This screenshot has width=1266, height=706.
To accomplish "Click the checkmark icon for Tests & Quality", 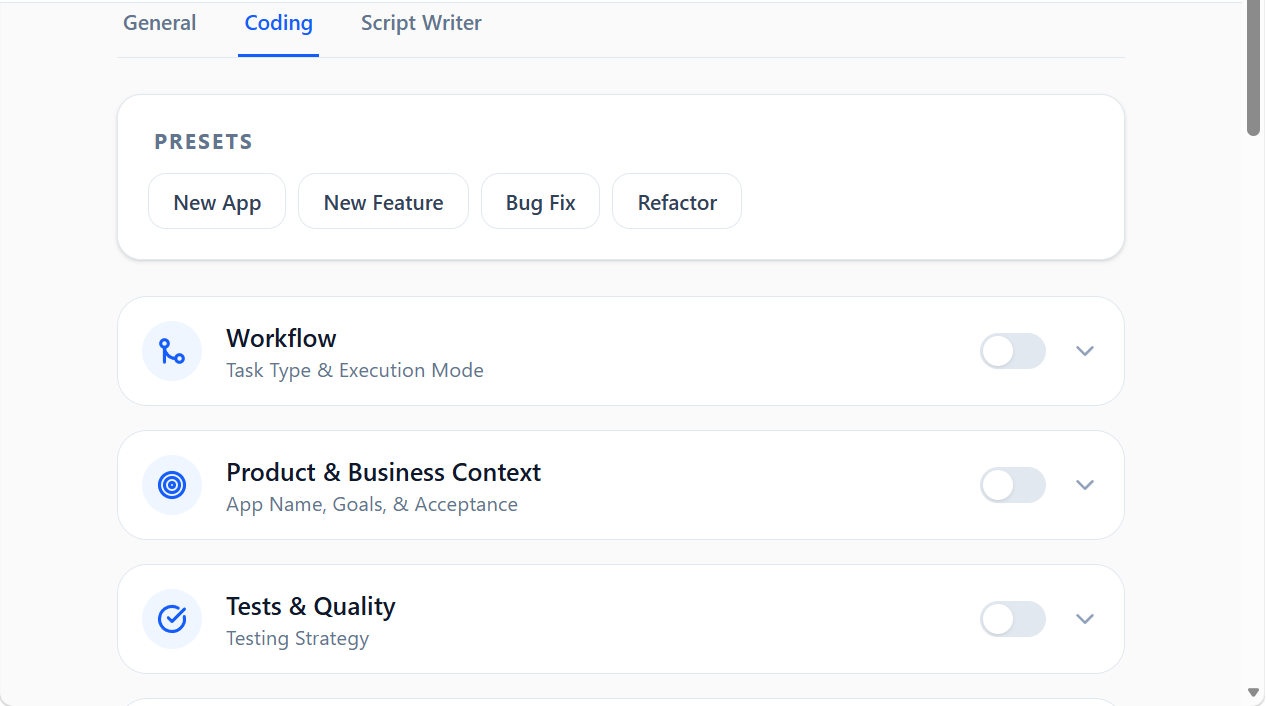I will [x=171, y=619].
